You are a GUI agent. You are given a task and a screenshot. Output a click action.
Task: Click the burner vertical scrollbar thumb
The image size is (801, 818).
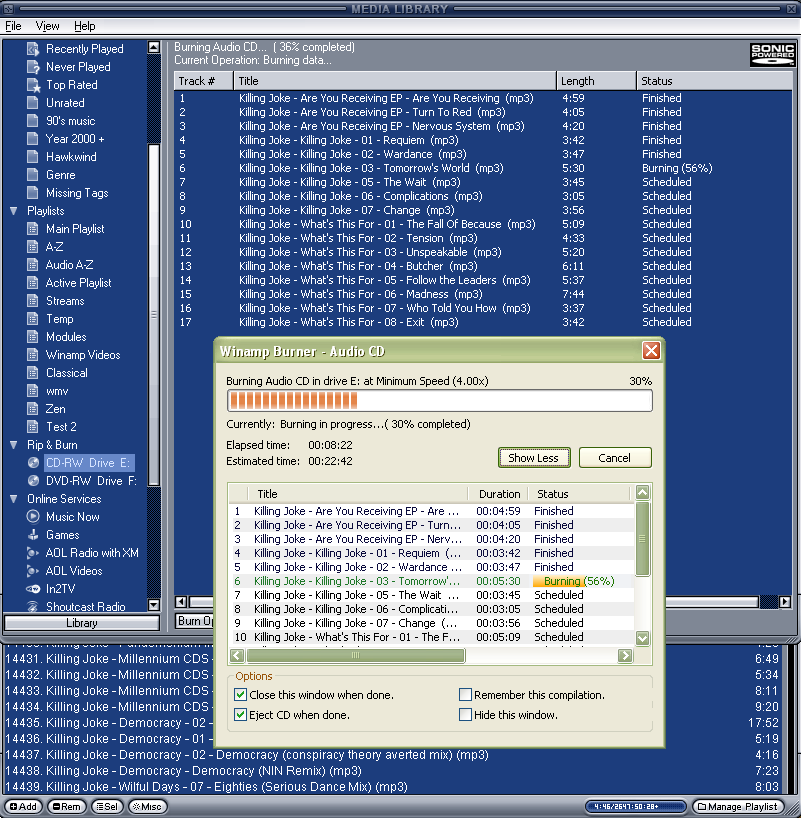coord(642,538)
